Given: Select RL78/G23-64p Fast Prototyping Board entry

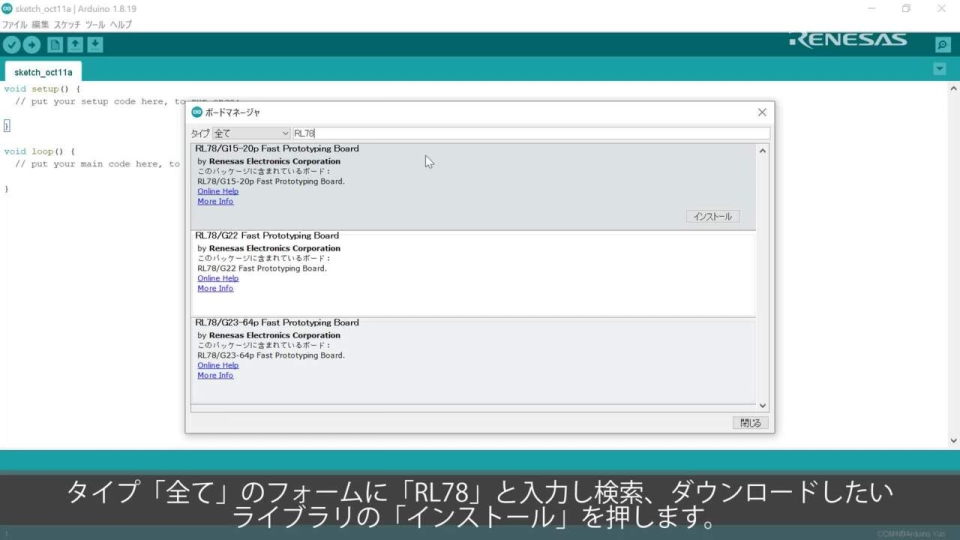Looking at the screenshot, I should [x=473, y=361].
